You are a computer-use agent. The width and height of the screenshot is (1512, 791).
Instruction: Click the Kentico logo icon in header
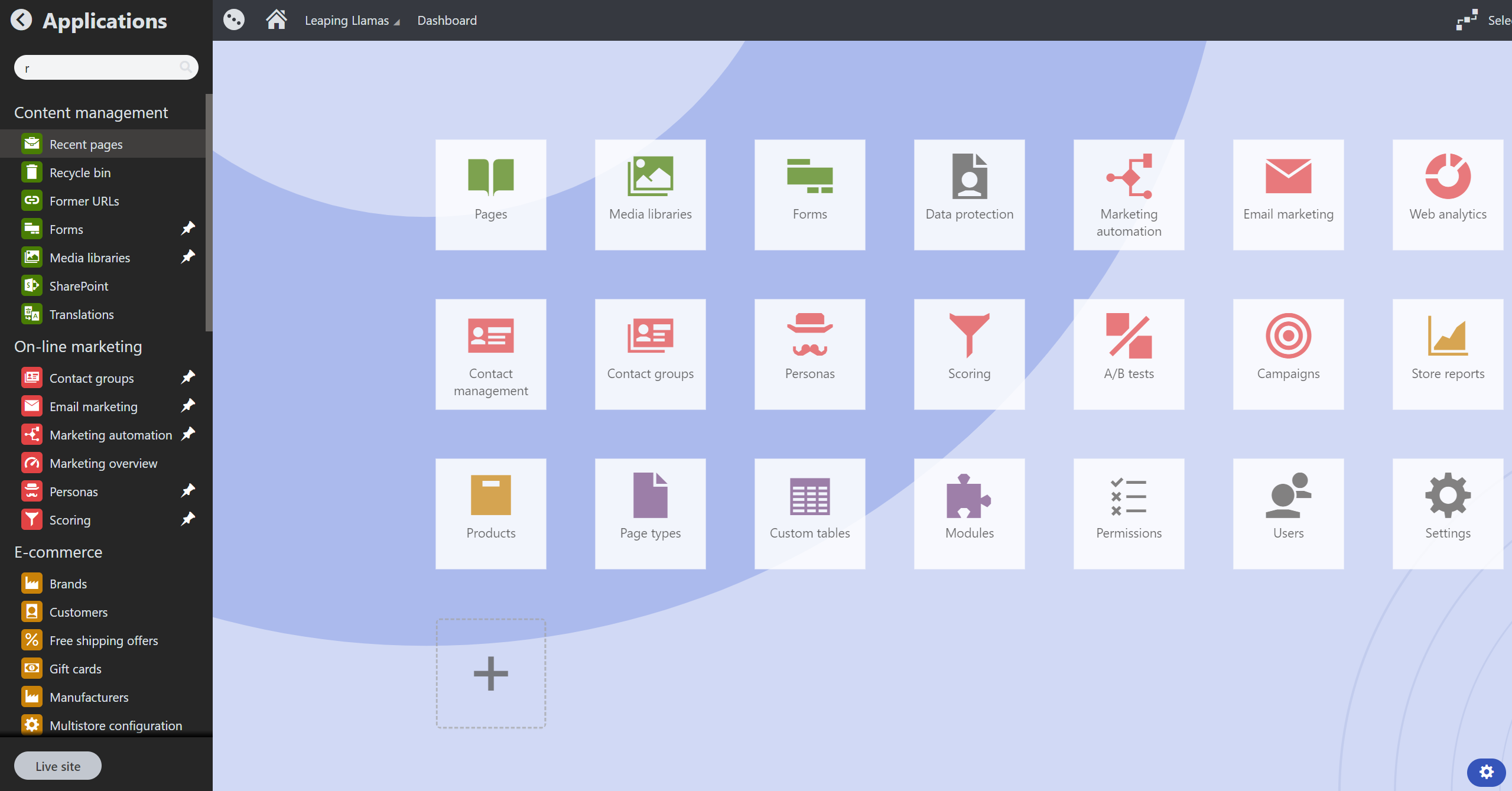(x=233, y=20)
